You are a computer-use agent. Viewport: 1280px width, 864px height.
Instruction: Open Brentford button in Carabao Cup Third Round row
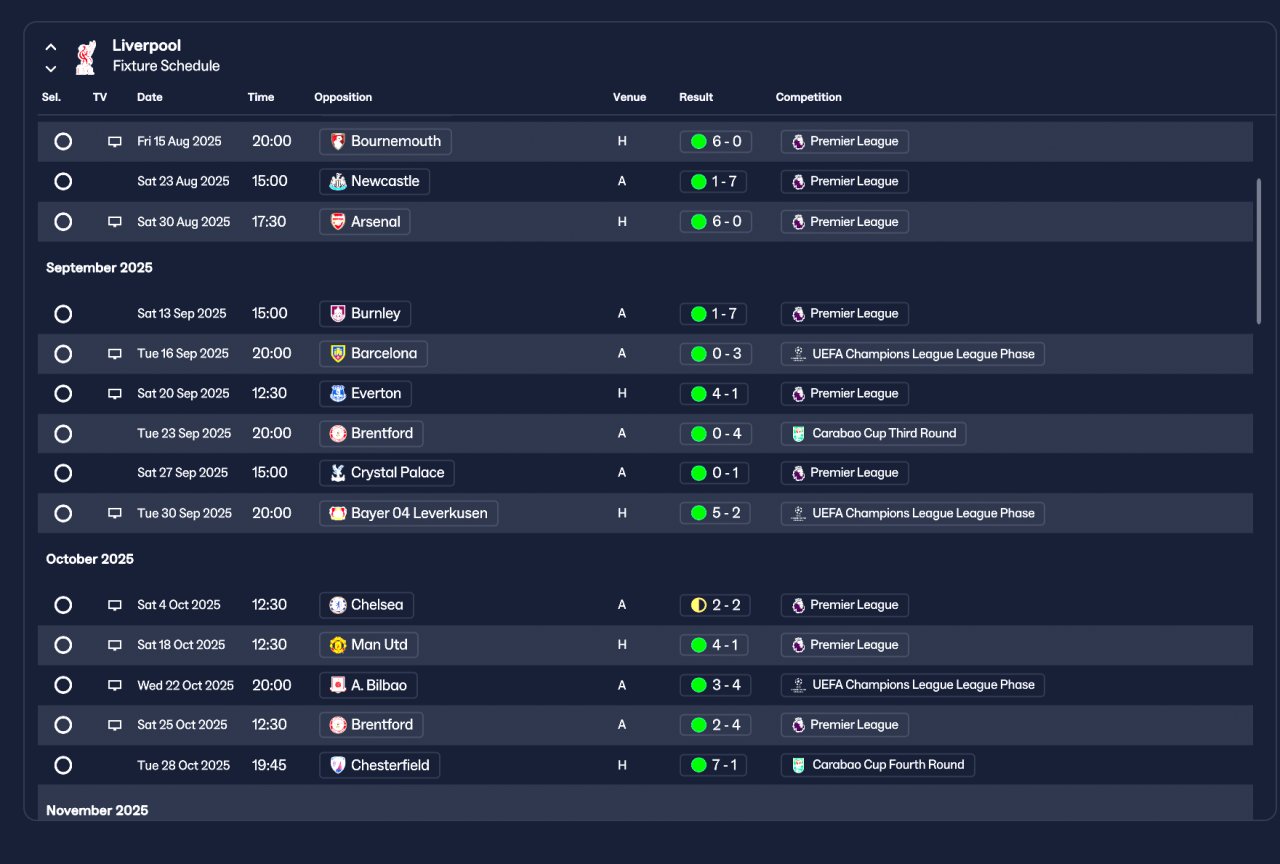371,433
